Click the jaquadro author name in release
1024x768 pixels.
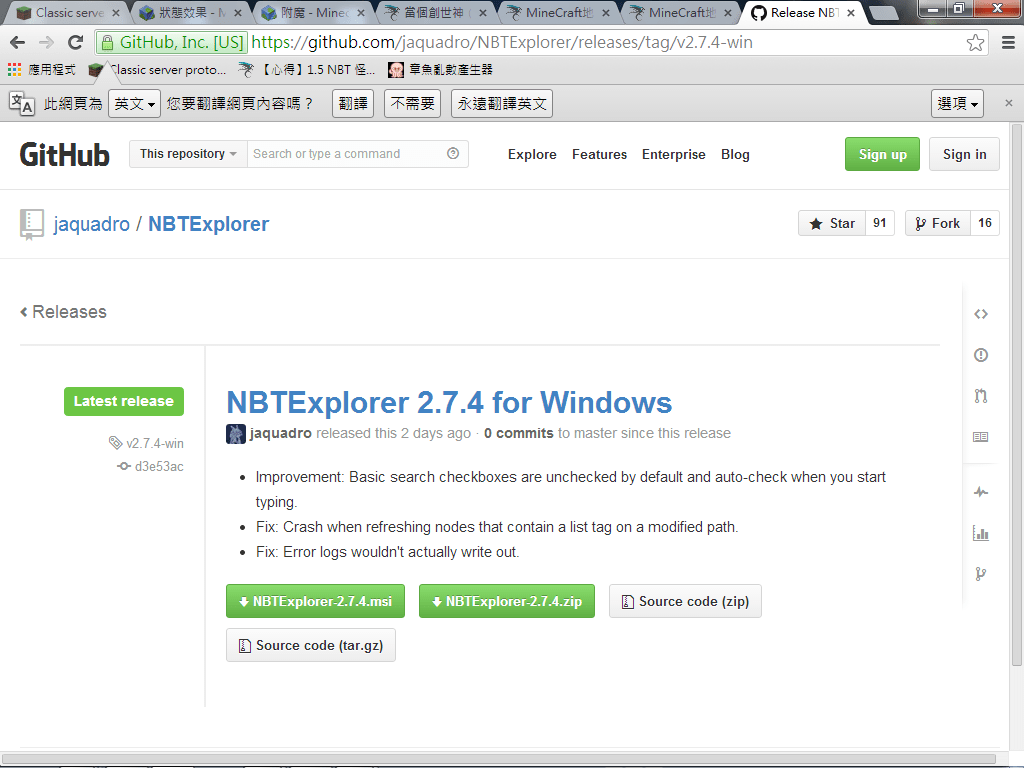coord(281,434)
